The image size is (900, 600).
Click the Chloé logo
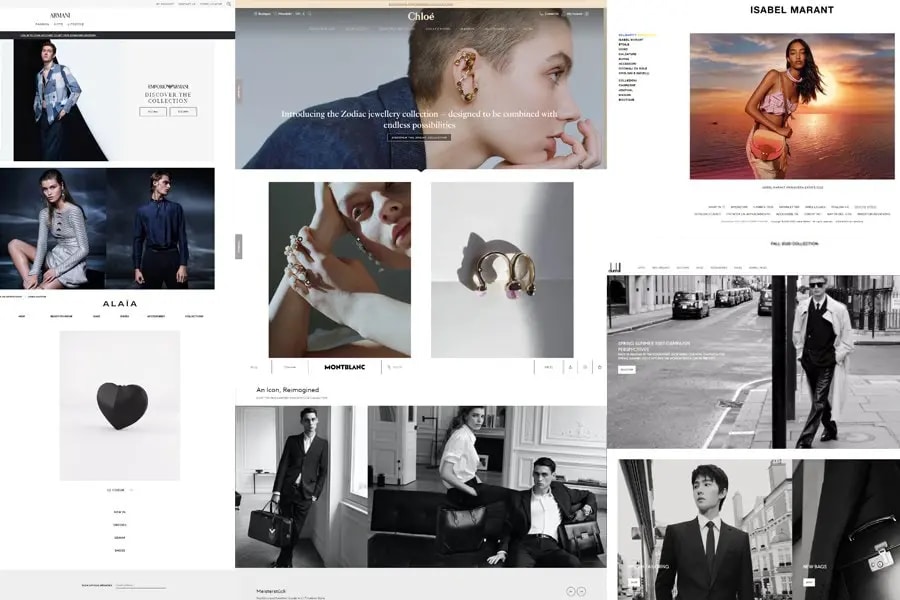[421, 16]
